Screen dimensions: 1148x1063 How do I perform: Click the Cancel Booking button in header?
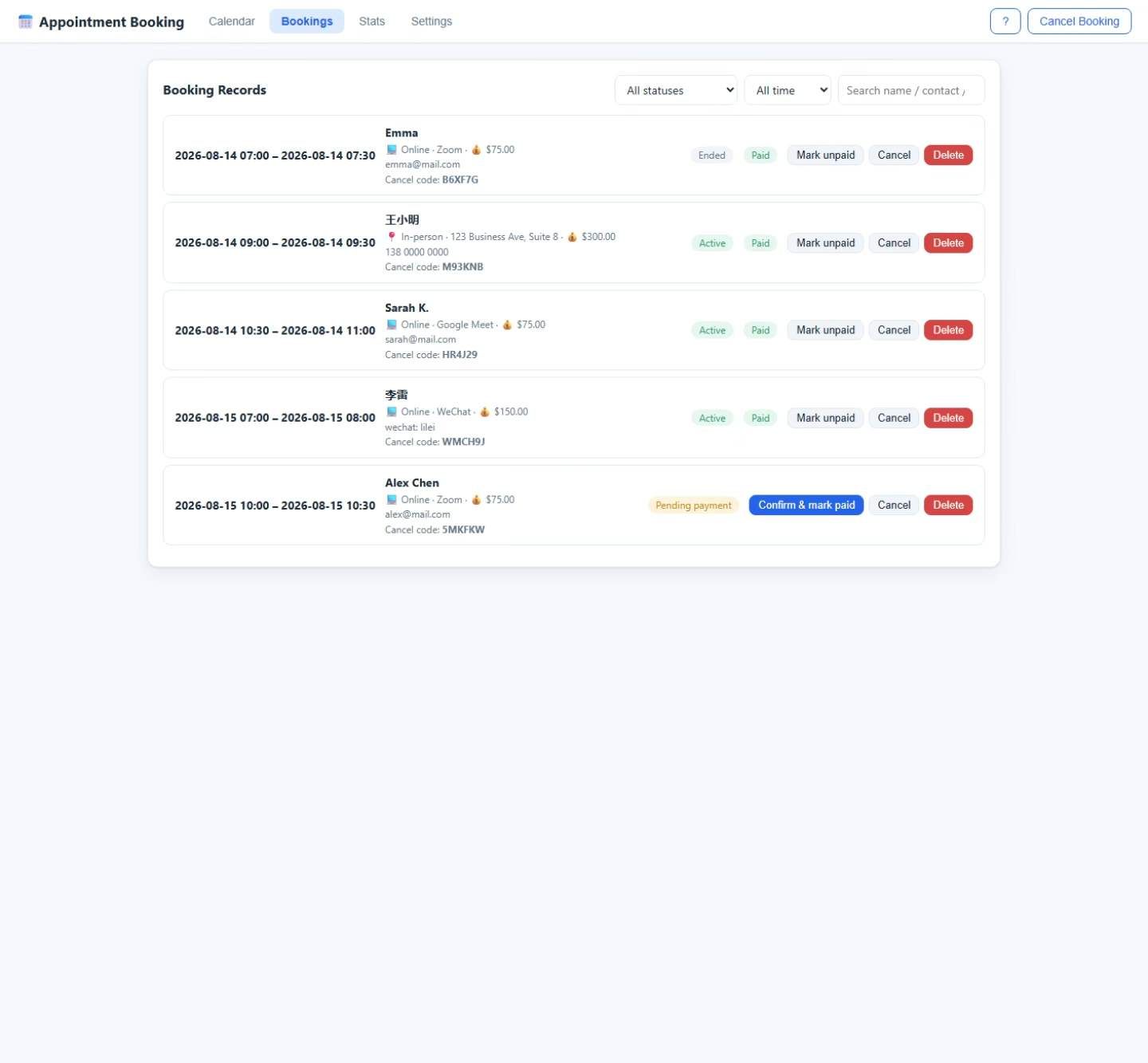[x=1079, y=22]
